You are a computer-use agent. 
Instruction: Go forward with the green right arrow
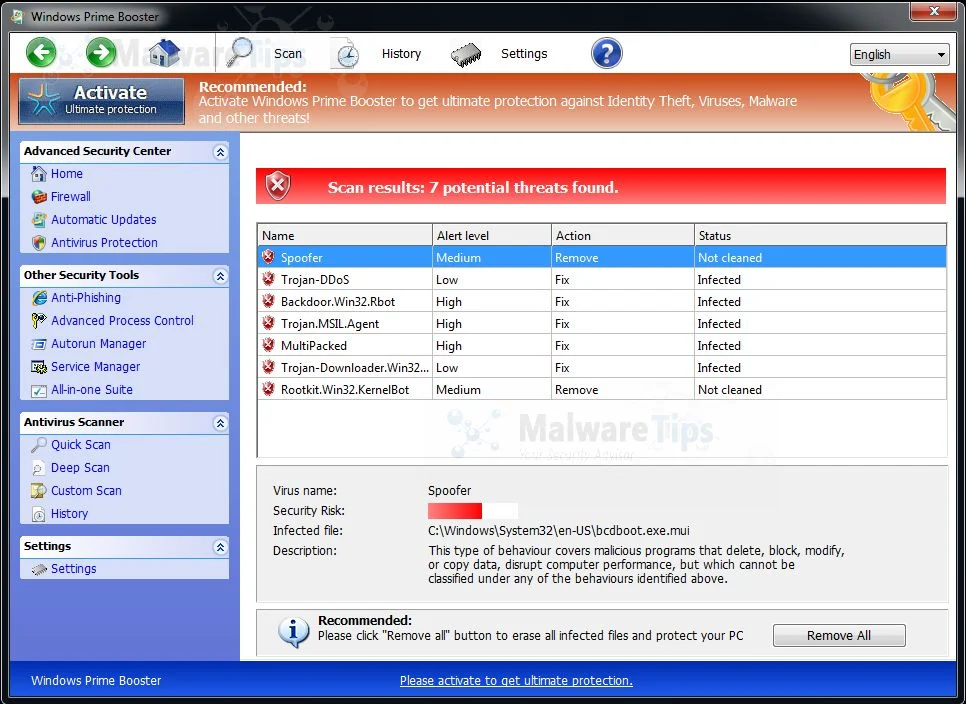101,52
